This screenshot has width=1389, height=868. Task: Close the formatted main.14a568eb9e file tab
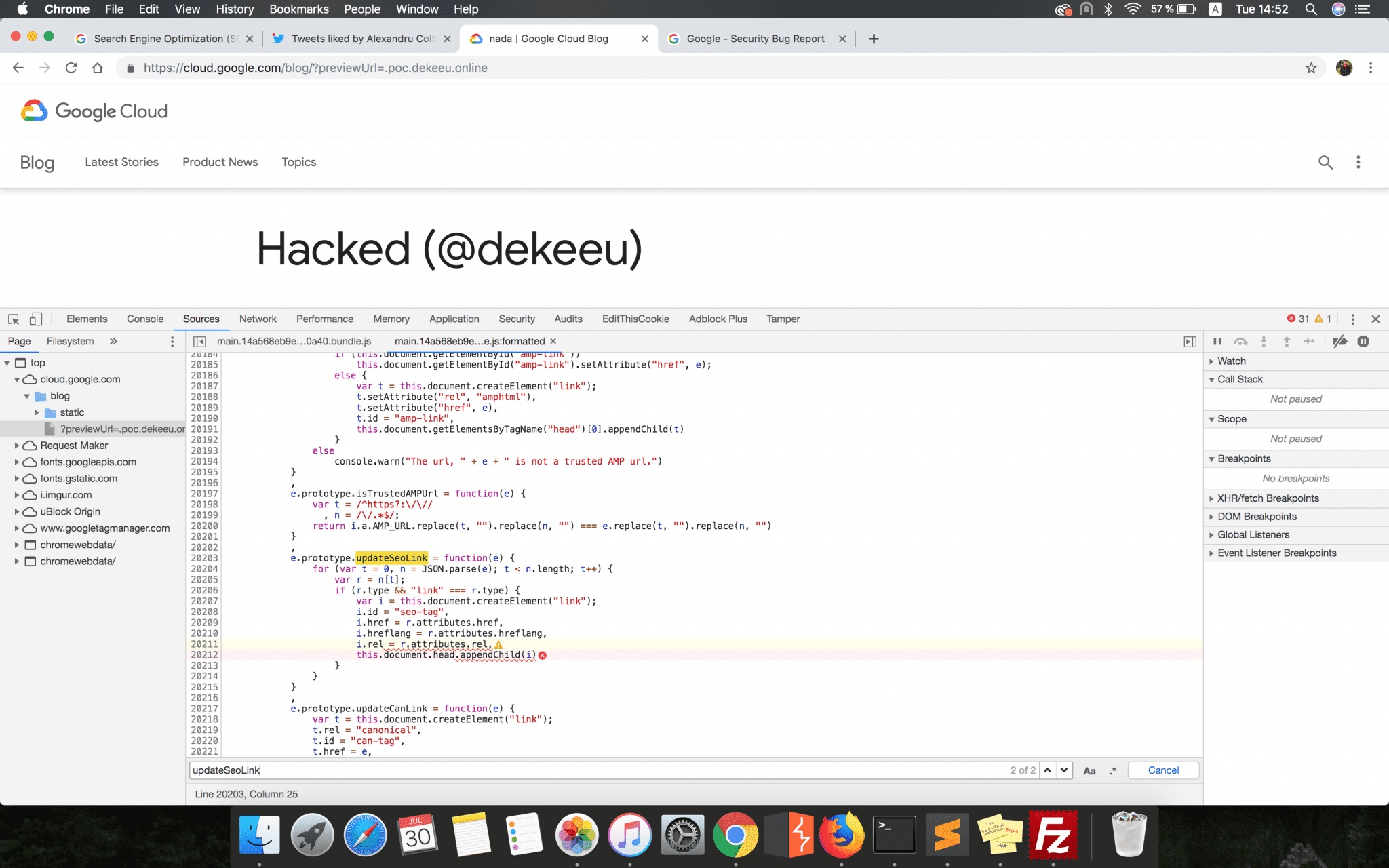[x=553, y=341]
